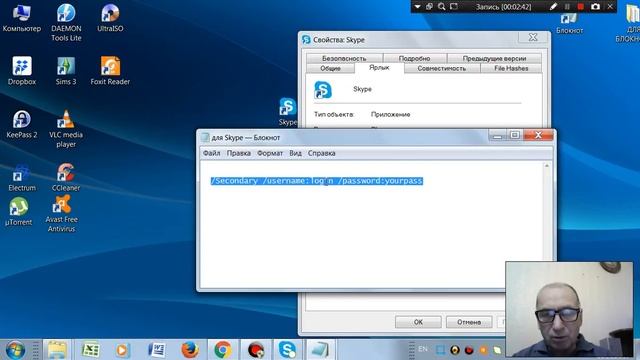Screen dimensions: 640x360
Task: Select the UltraISO desktop shortcut
Action: click(x=110, y=18)
